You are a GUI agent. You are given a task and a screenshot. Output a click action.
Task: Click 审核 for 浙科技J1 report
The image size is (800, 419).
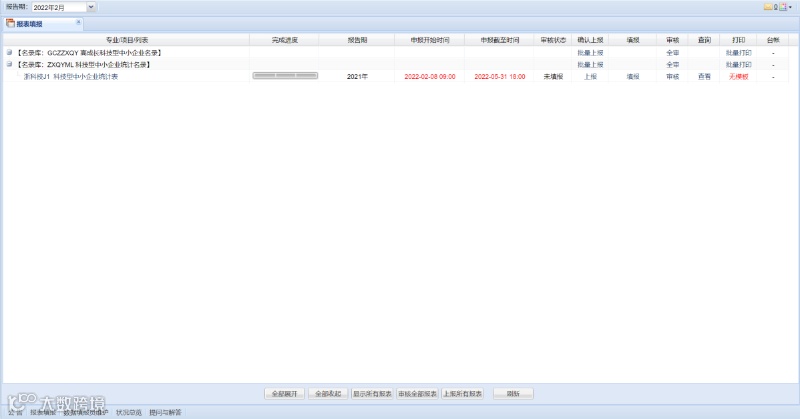pyautogui.click(x=672, y=77)
